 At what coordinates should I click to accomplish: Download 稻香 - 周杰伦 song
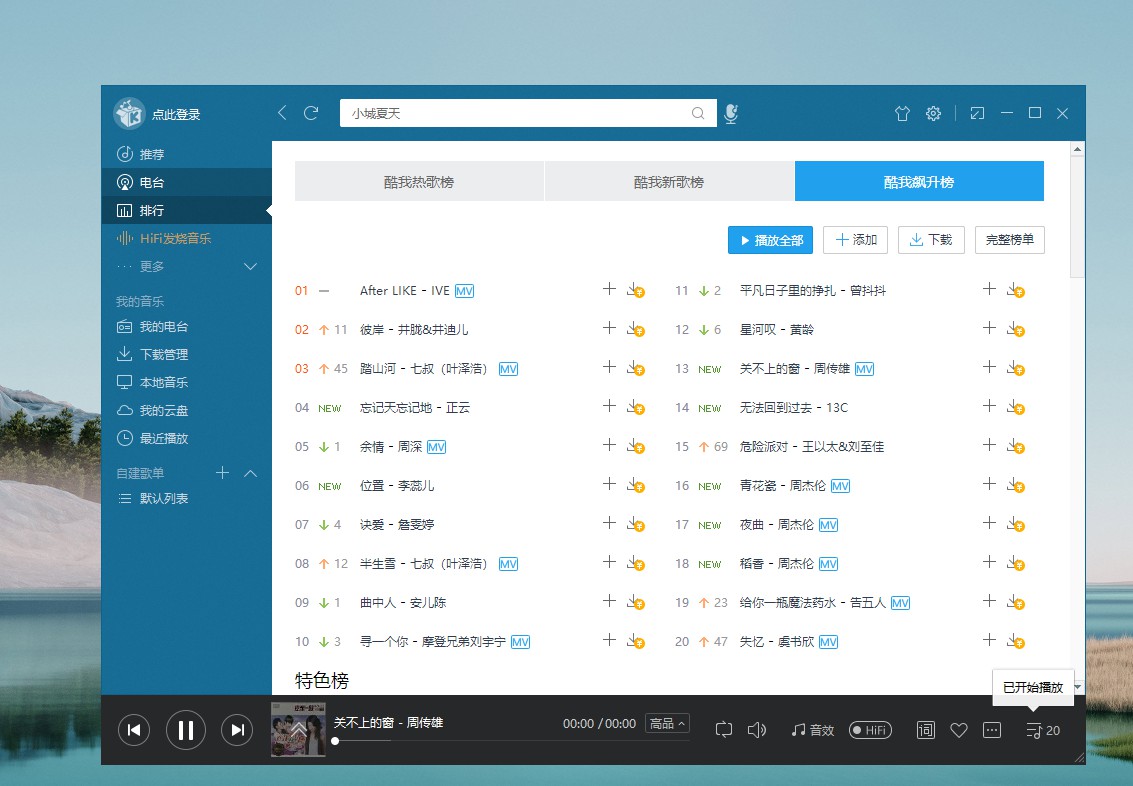1016,563
